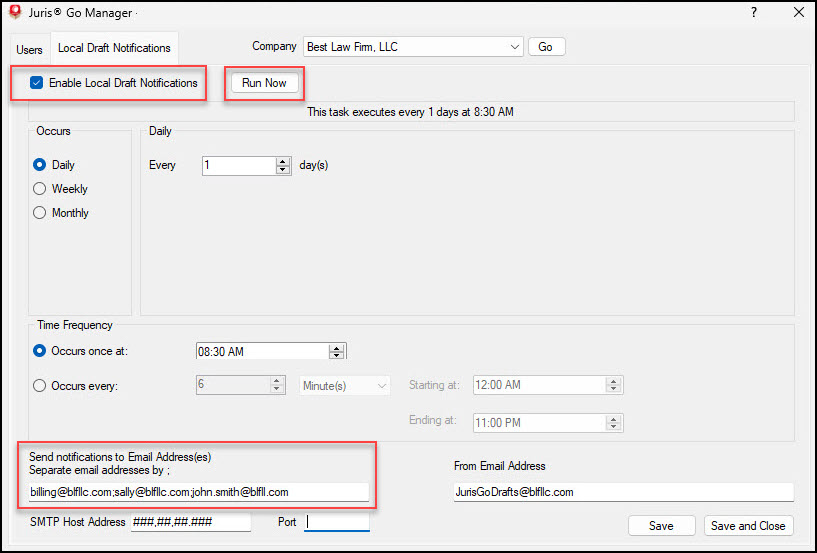Decrease the Ending at time
This screenshot has width=817, height=553.
614,427
